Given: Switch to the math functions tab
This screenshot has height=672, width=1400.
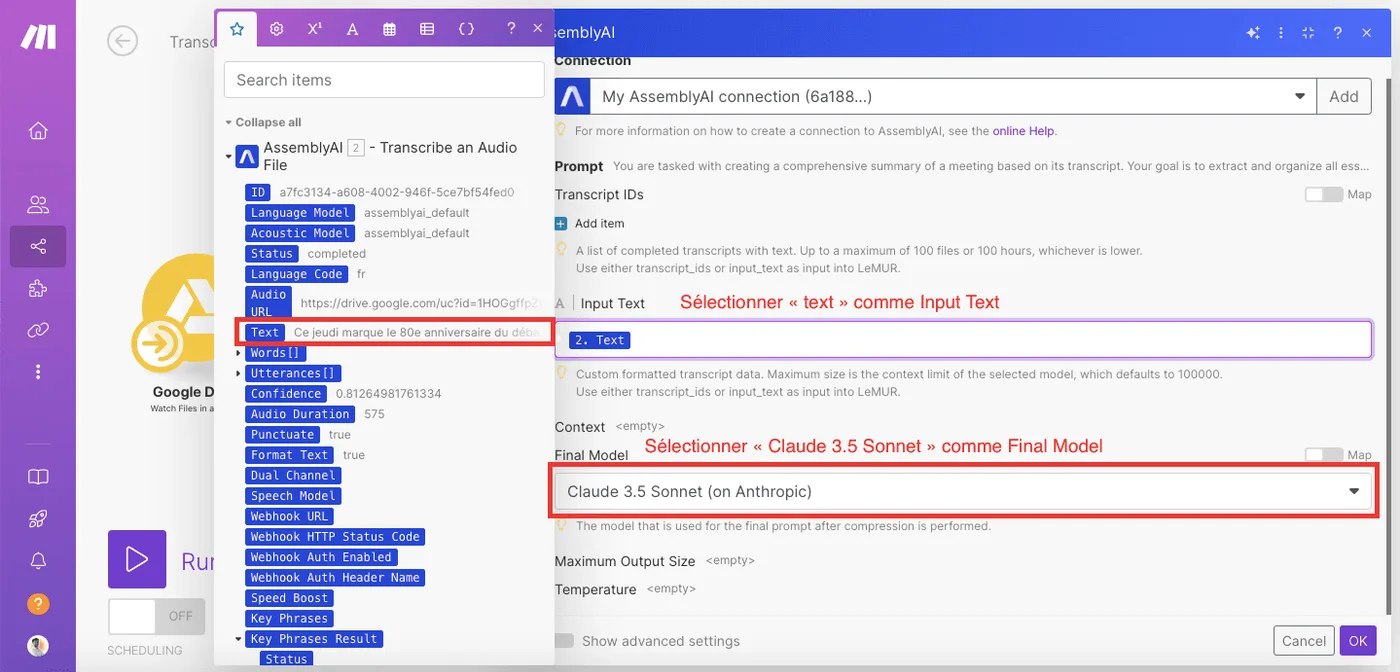Looking at the screenshot, I should pyautogui.click(x=314, y=29).
